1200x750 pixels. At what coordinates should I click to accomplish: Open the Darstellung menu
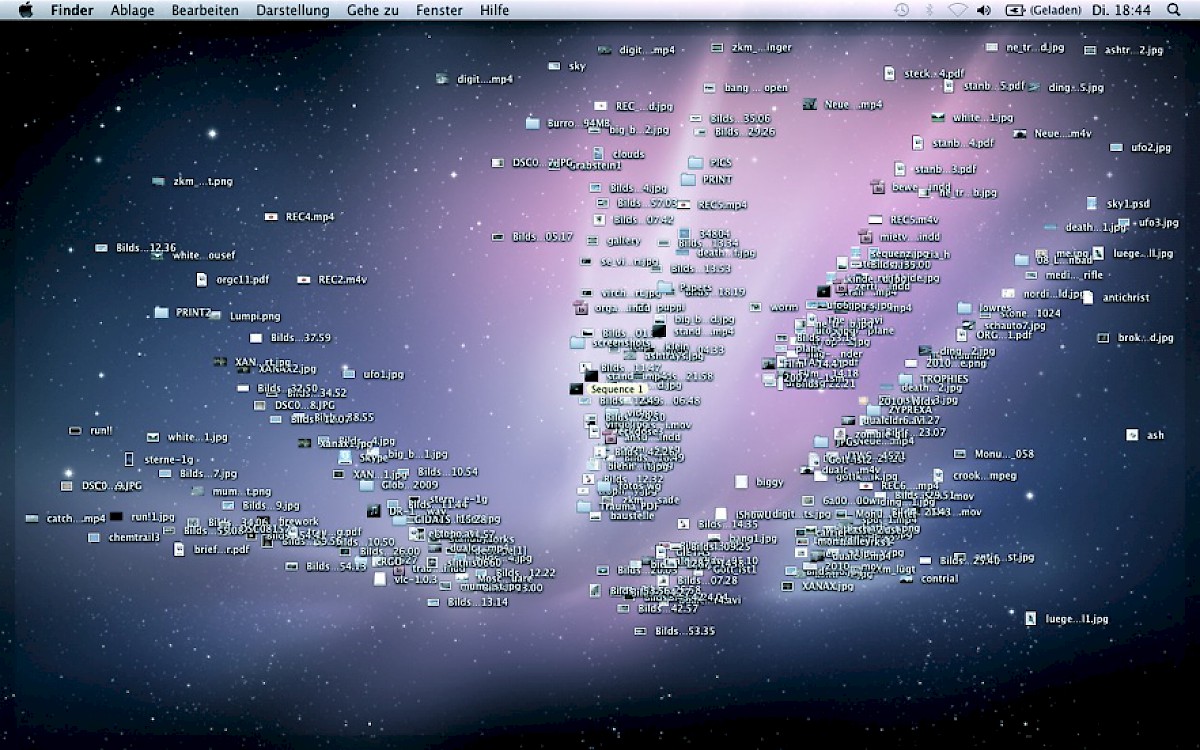[x=292, y=10]
